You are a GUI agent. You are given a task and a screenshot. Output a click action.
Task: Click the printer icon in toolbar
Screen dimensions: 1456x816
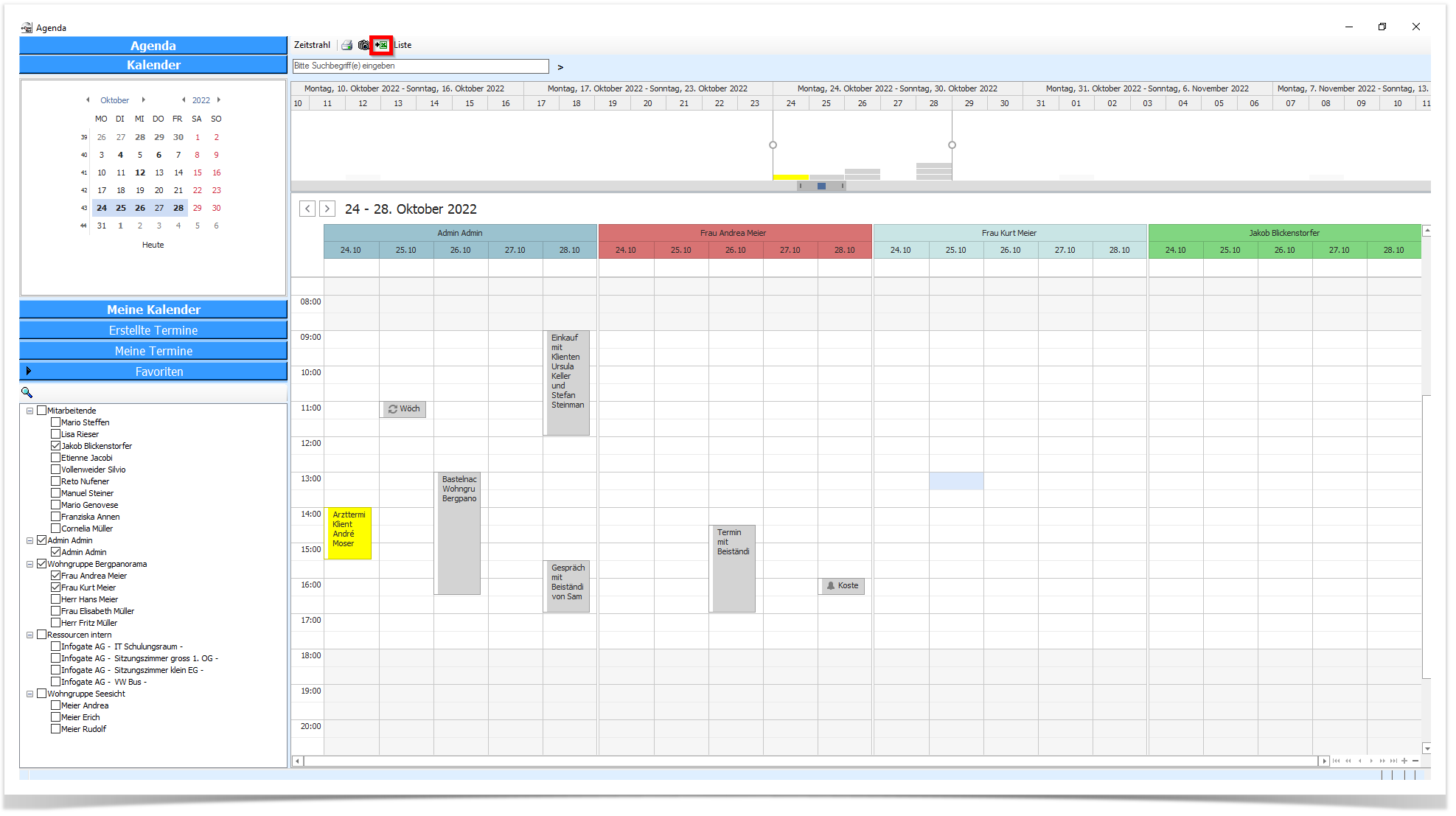tap(347, 45)
